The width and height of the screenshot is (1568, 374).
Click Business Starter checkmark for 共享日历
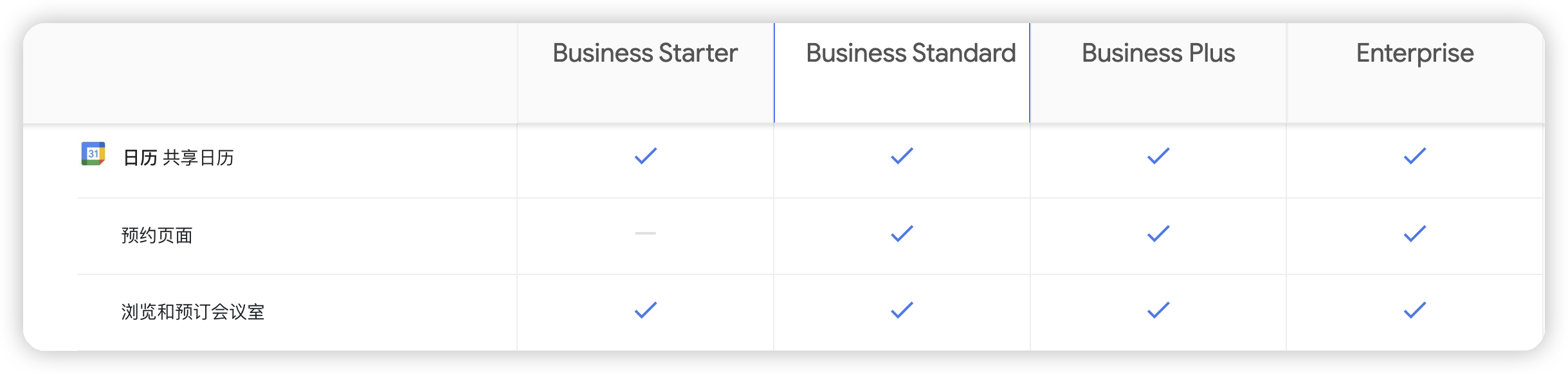pos(646,156)
